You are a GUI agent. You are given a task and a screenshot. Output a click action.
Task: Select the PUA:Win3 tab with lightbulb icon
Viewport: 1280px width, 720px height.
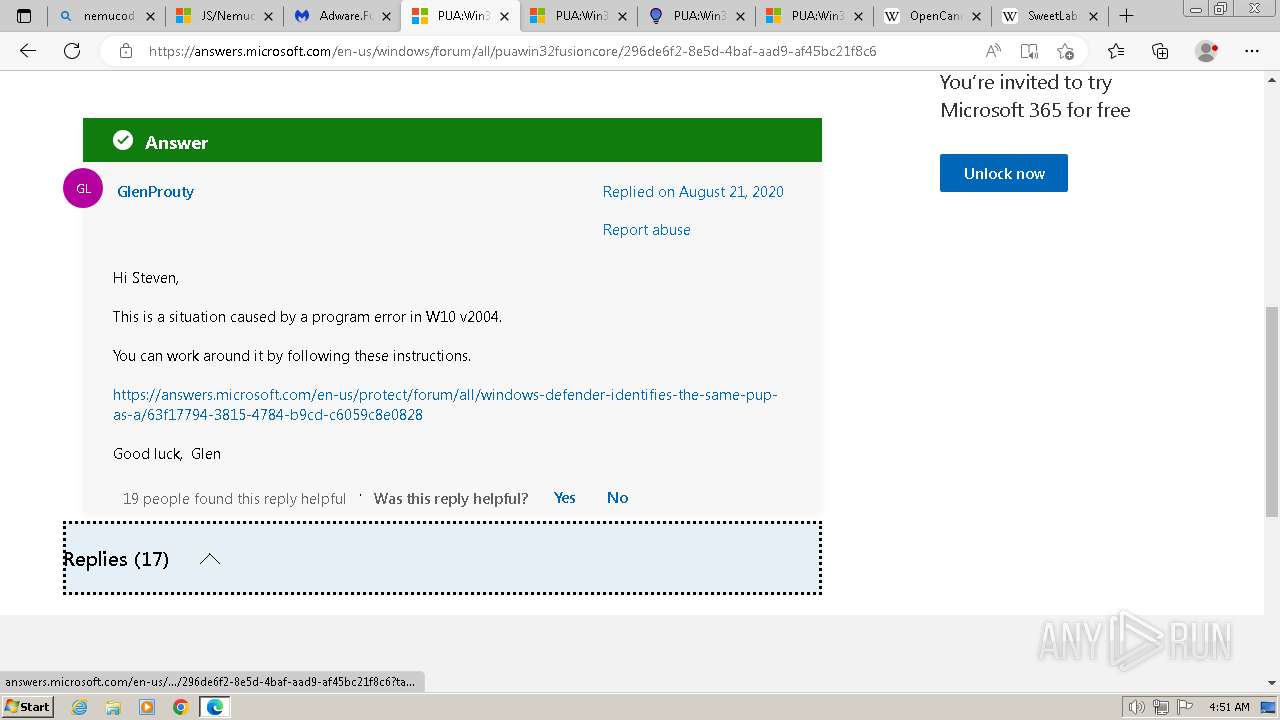pyautogui.click(x=697, y=16)
